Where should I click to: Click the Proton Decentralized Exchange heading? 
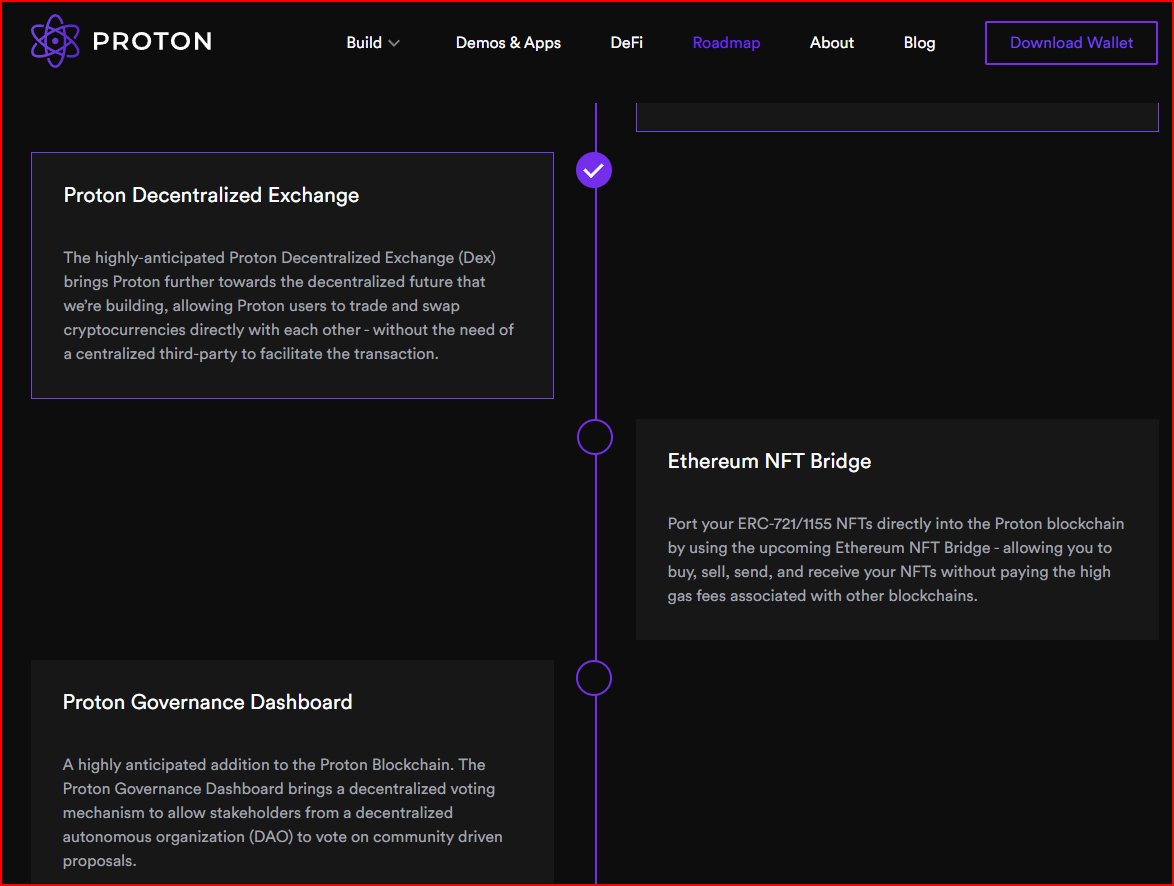point(211,195)
